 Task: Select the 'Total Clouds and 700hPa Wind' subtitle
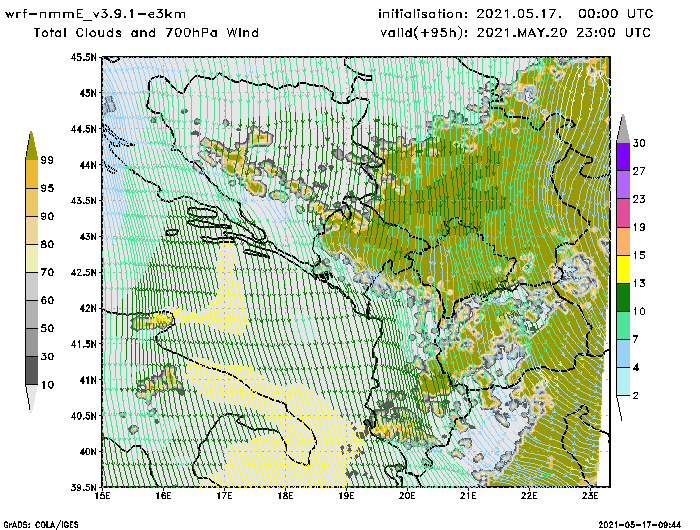[x=146, y=33]
